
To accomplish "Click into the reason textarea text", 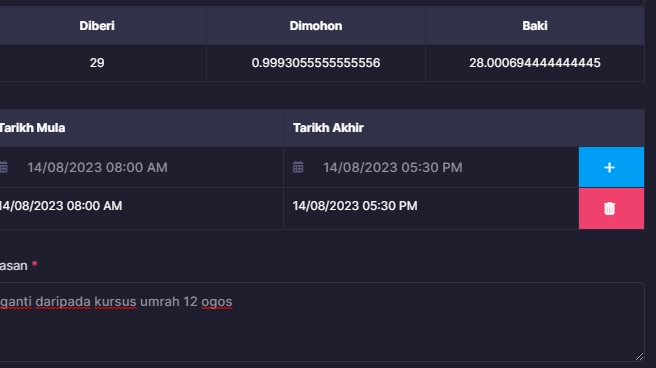I will pos(321,322).
